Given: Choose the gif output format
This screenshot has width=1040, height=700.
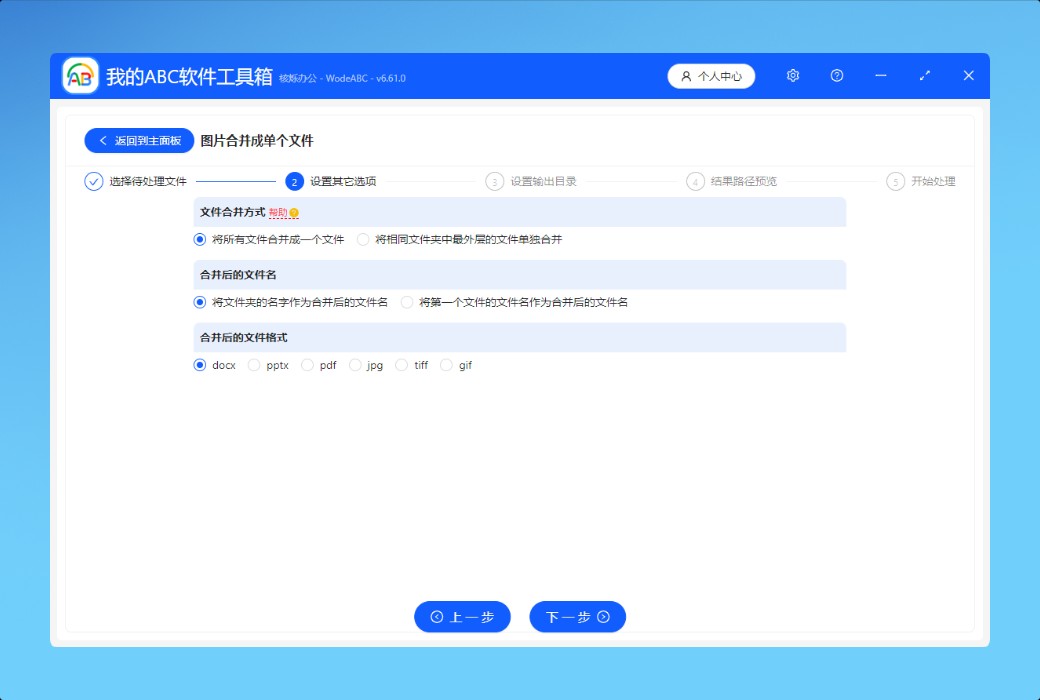Looking at the screenshot, I should click(x=446, y=365).
